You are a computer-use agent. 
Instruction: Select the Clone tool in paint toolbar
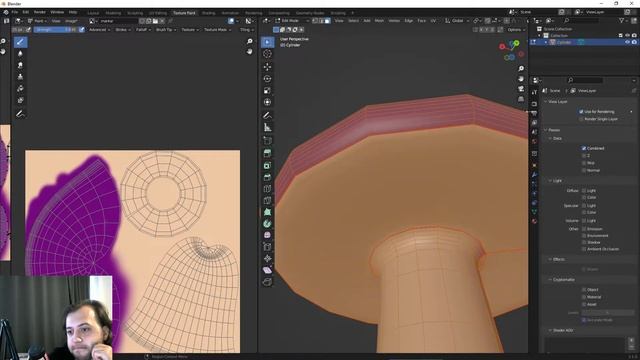click(x=20, y=77)
